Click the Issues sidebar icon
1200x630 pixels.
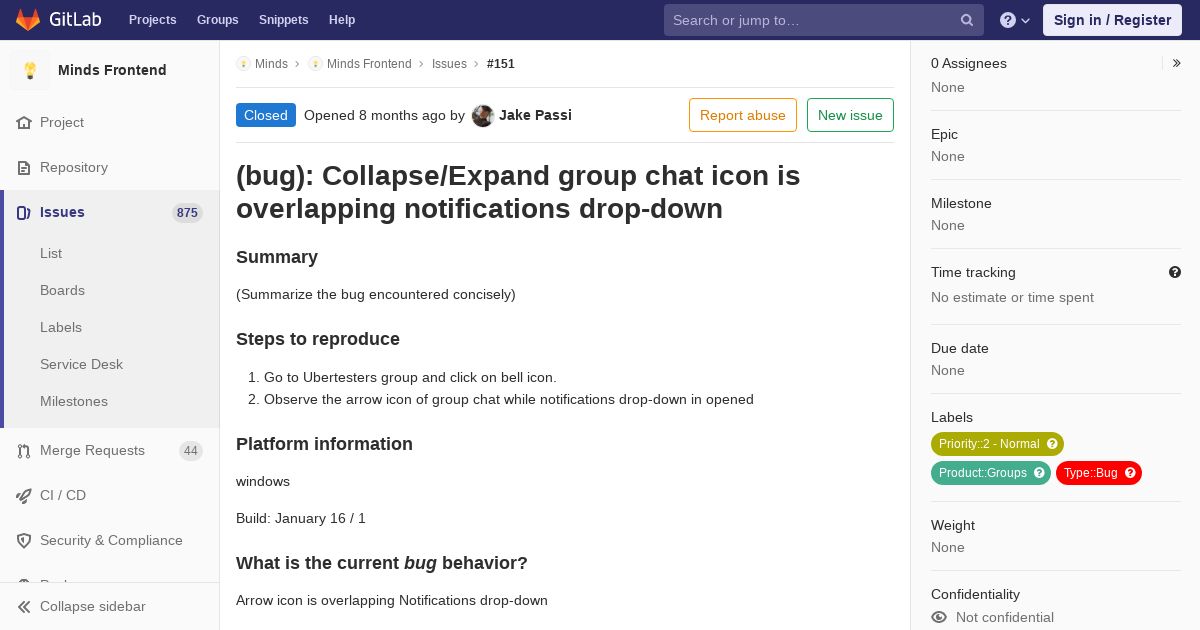pyautogui.click(x=24, y=212)
